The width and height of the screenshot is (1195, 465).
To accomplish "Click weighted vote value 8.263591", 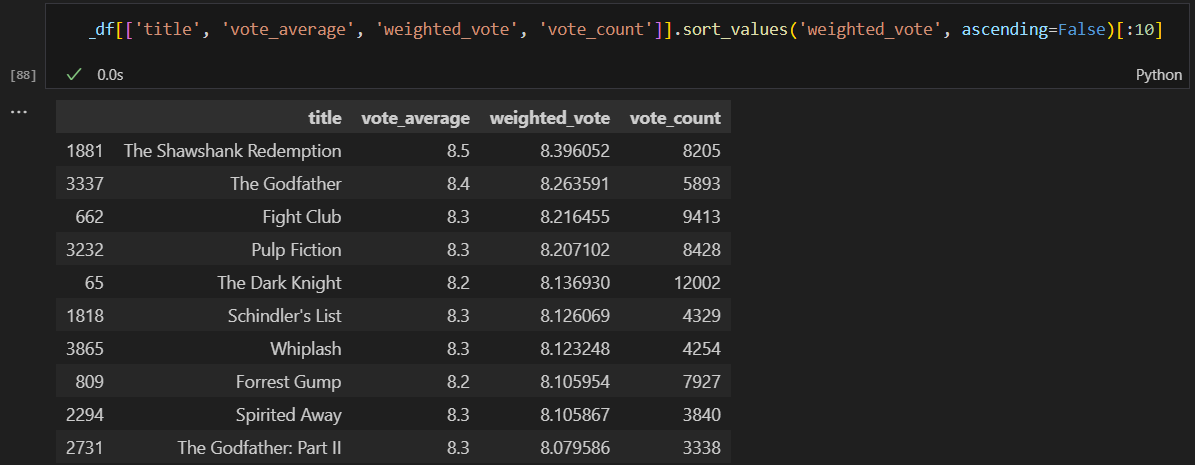I will click(x=575, y=184).
